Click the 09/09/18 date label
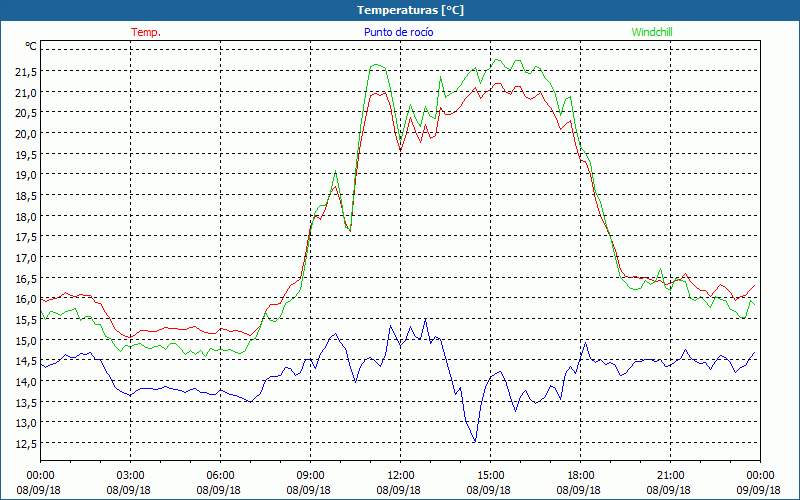The image size is (800, 500). point(758,490)
